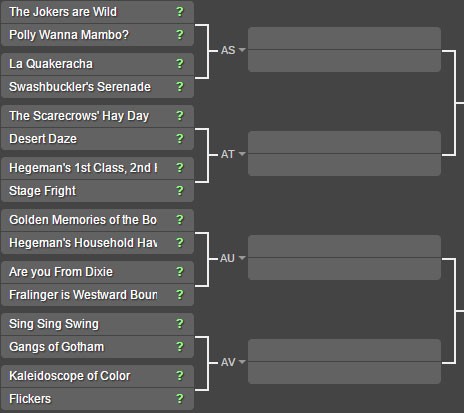Click the green question mark for La Quakeracha
The height and width of the screenshot is (413, 464).
coord(180,64)
